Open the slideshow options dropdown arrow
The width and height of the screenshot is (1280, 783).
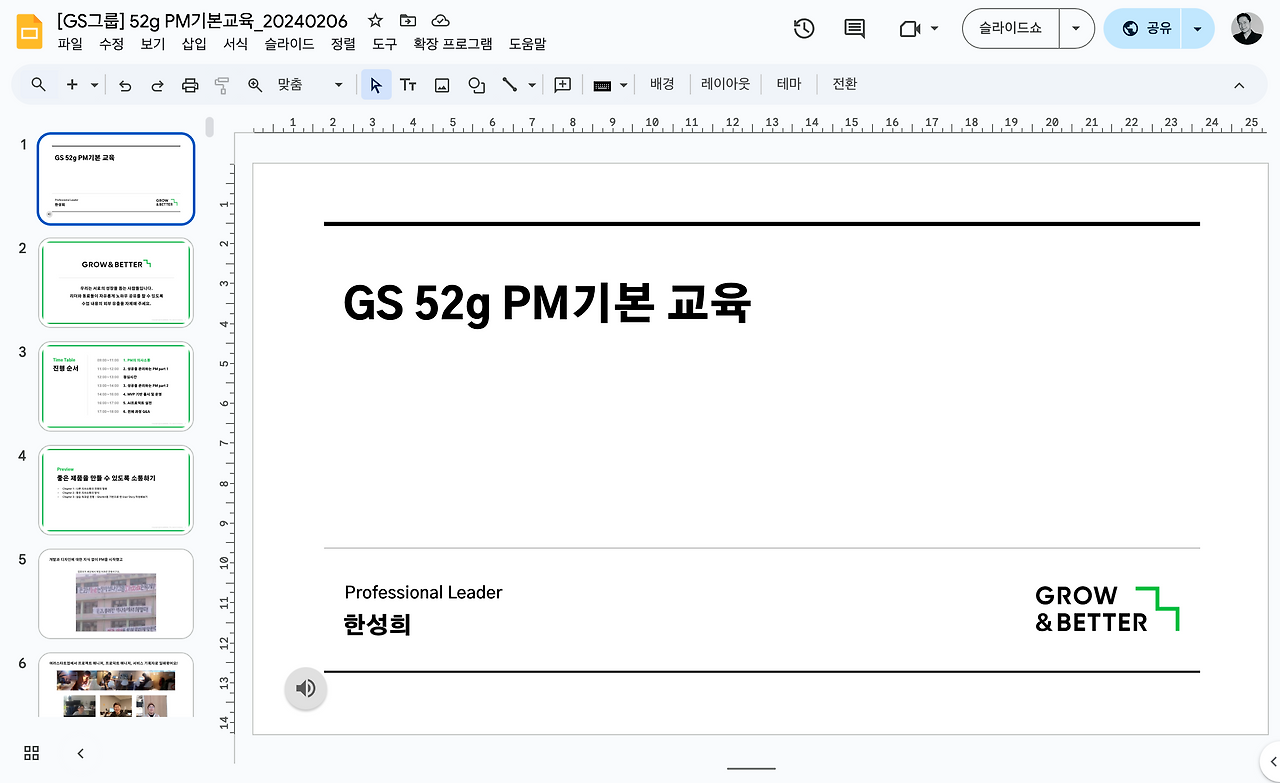pyautogui.click(x=1077, y=28)
